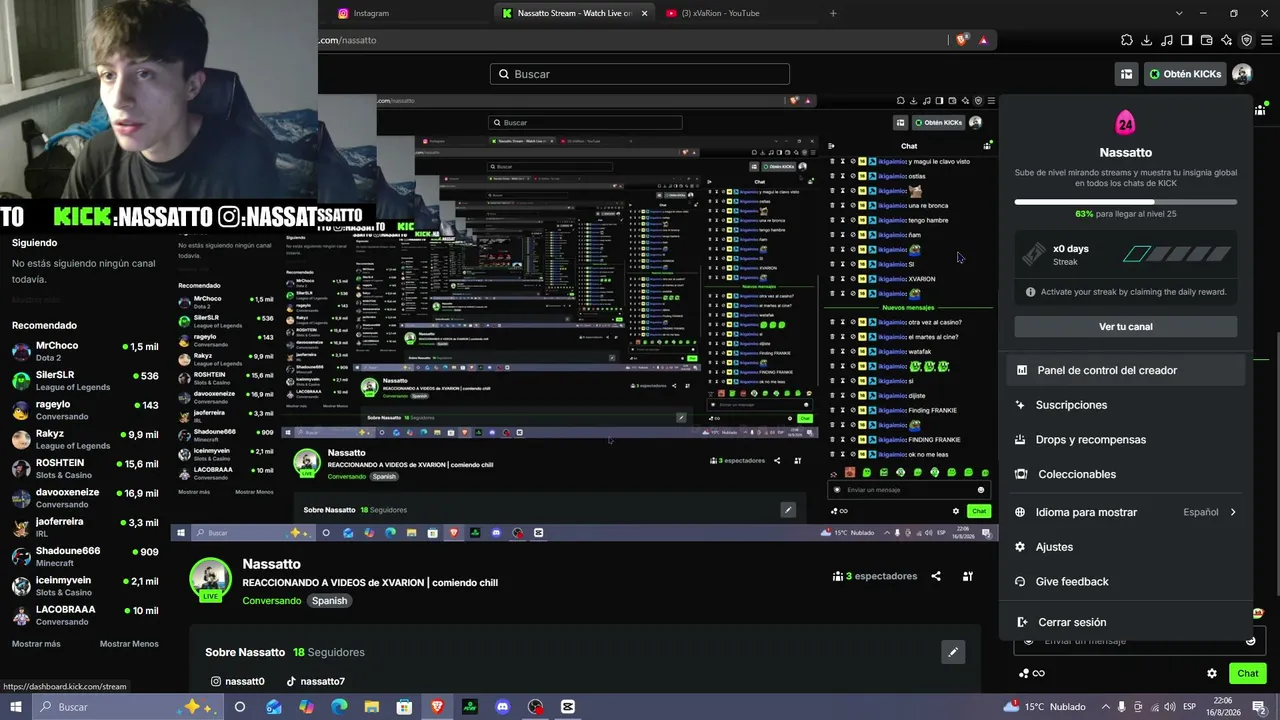The height and width of the screenshot is (720, 1280).
Task: Open Brave browser from the taskbar
Action: click(x=437, y=707)
